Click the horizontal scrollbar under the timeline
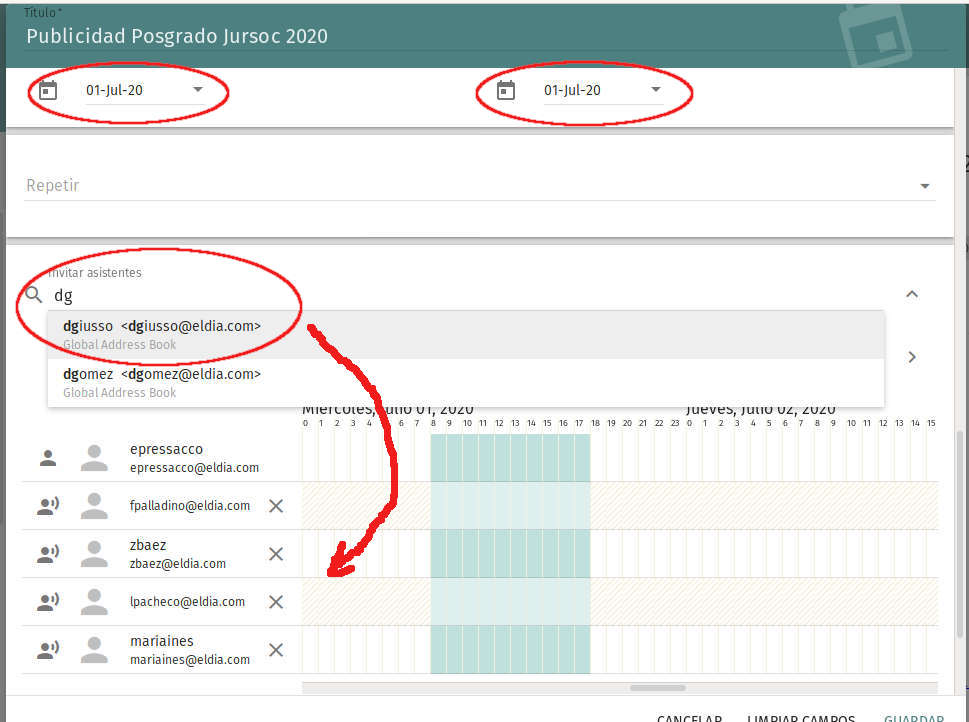The height and width of the screenshot is (722, 969). tap(657, 688)
